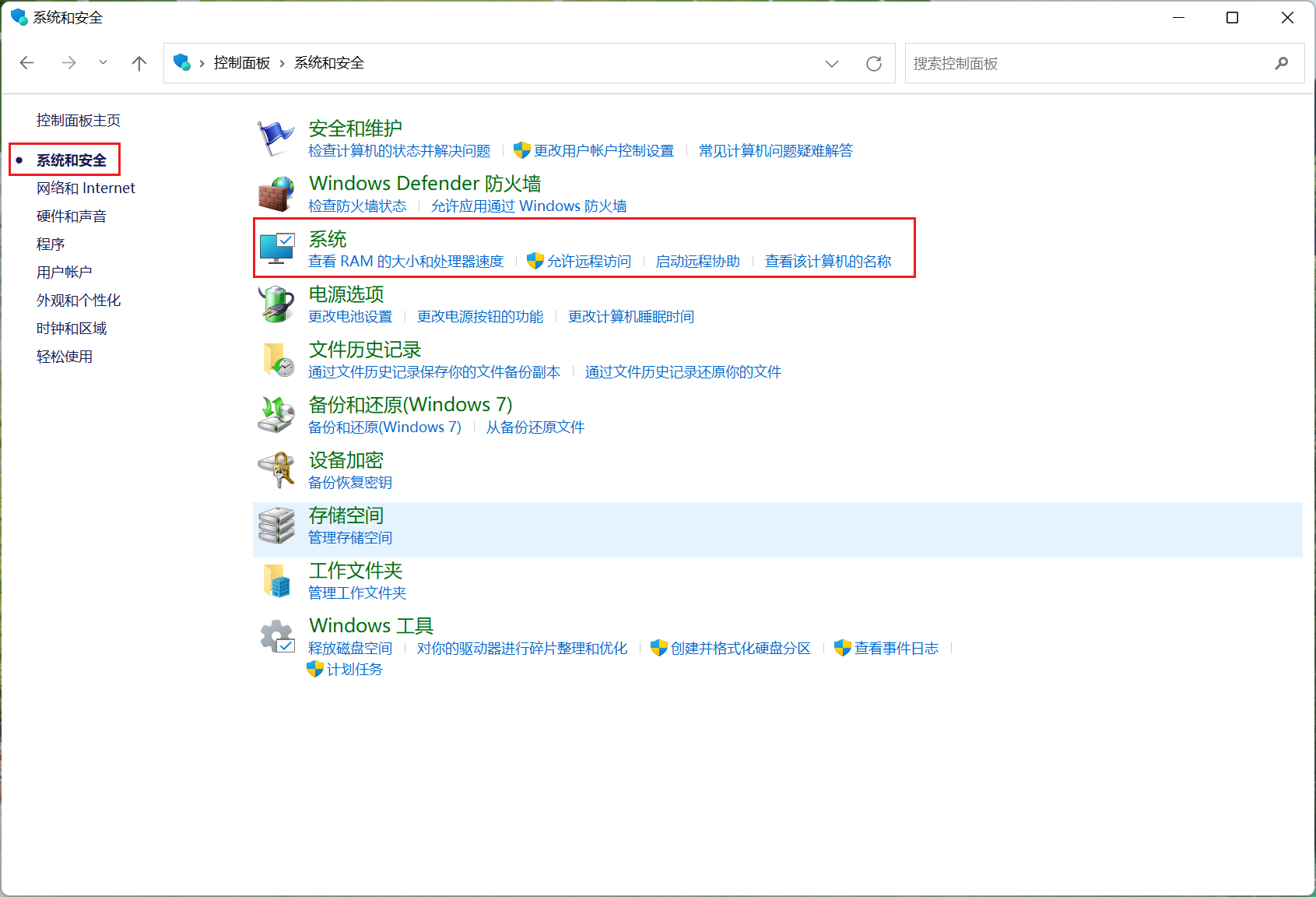
Task: Open the 电源选项 heading link
Action: point(346,294)
